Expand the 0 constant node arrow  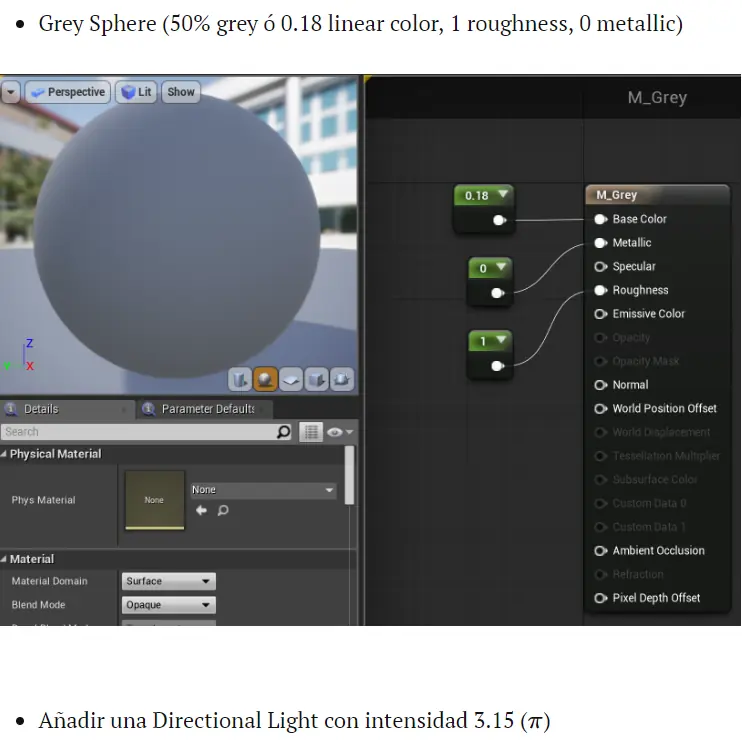501,267
